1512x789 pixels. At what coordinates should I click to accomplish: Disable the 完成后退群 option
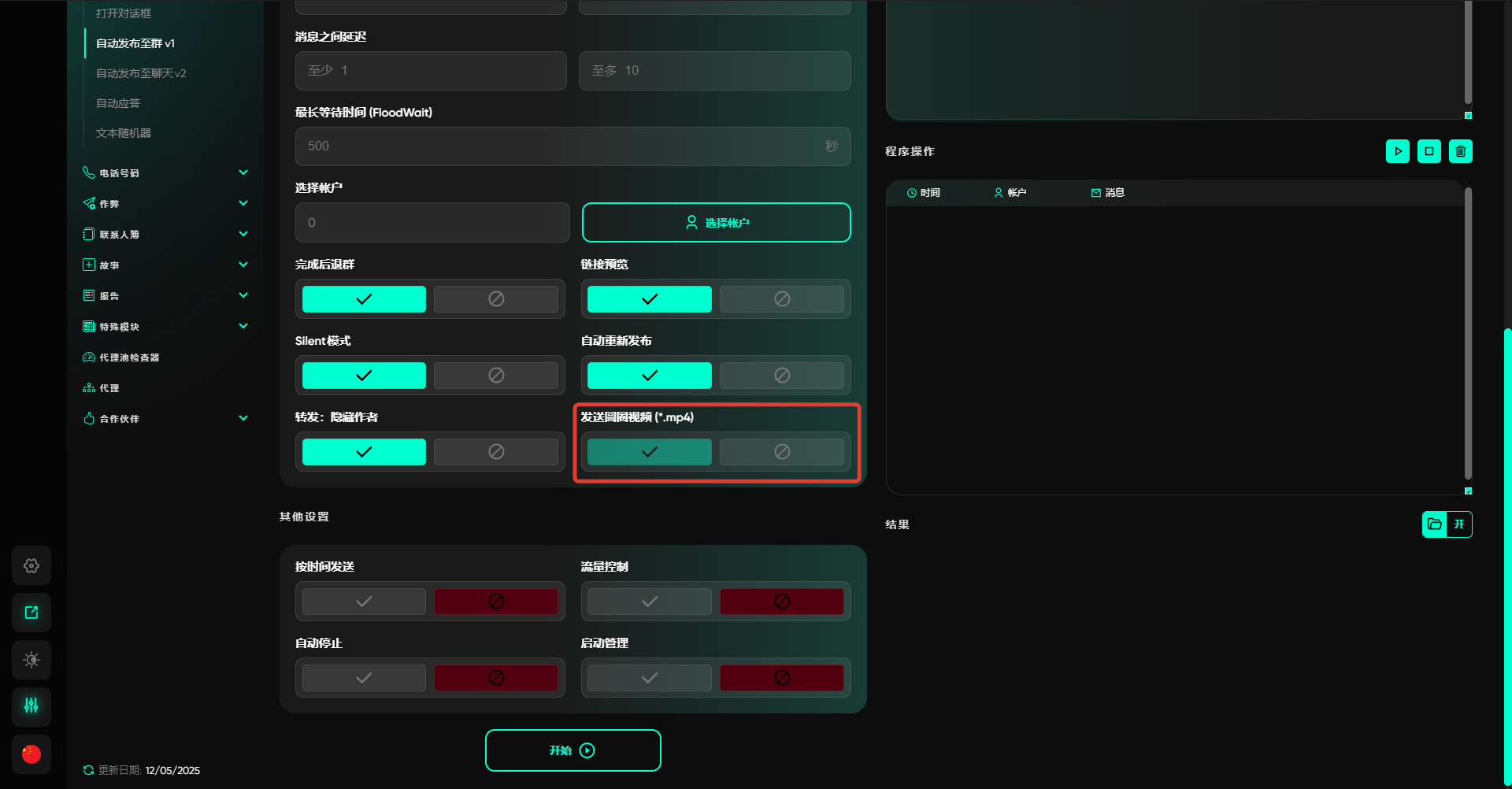point(495,299)
